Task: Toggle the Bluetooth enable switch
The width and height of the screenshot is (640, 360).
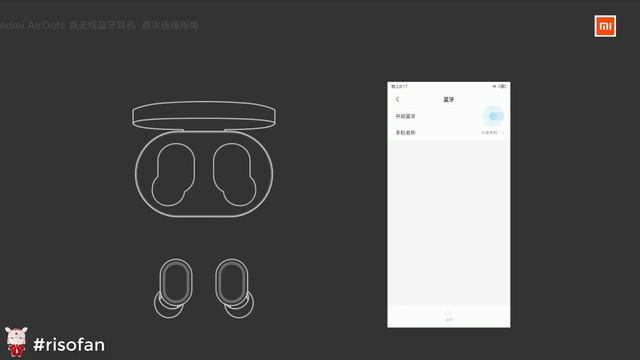Action: (496, 116)
